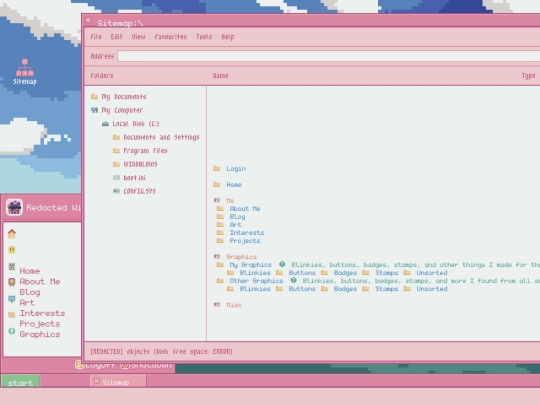Screen dimensions: 540x405
Task: Click the ribbon badge icon beside About Me
Action: [x=12, y=282]
